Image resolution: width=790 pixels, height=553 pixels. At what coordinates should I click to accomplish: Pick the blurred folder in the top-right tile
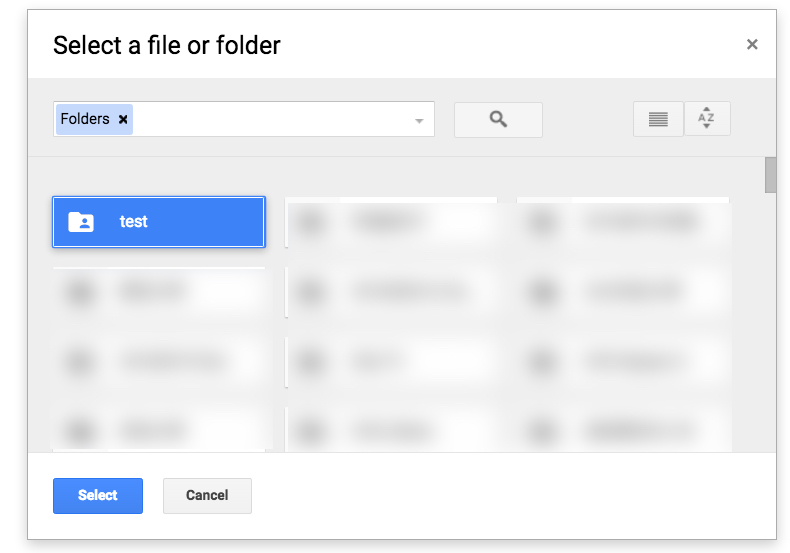(623, 222)
